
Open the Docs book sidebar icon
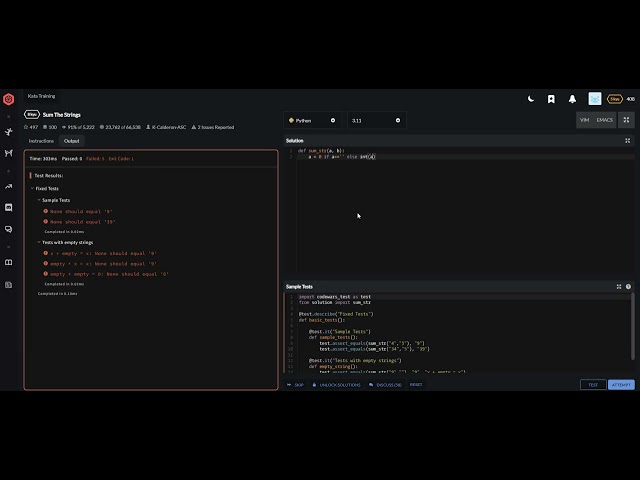coord(9,262)
